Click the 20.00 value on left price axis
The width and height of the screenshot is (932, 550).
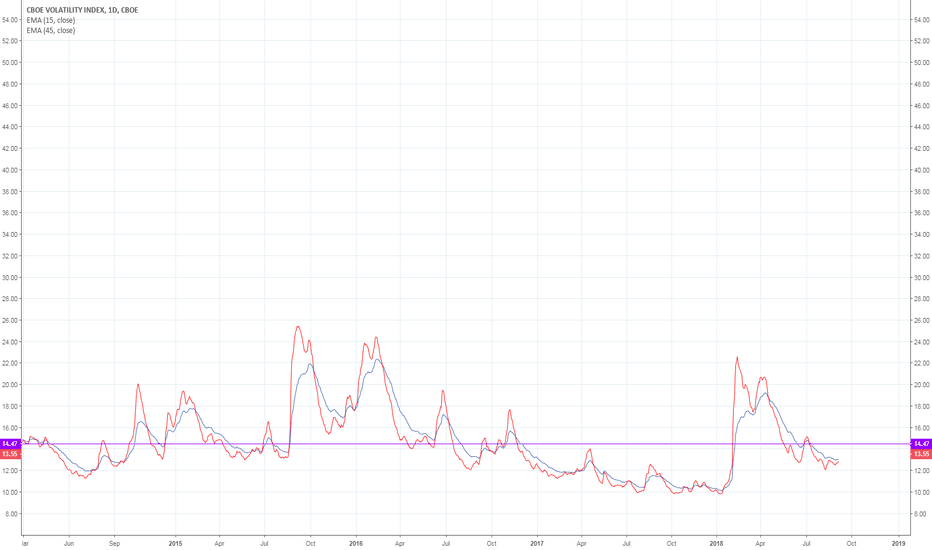pos(10,385)
